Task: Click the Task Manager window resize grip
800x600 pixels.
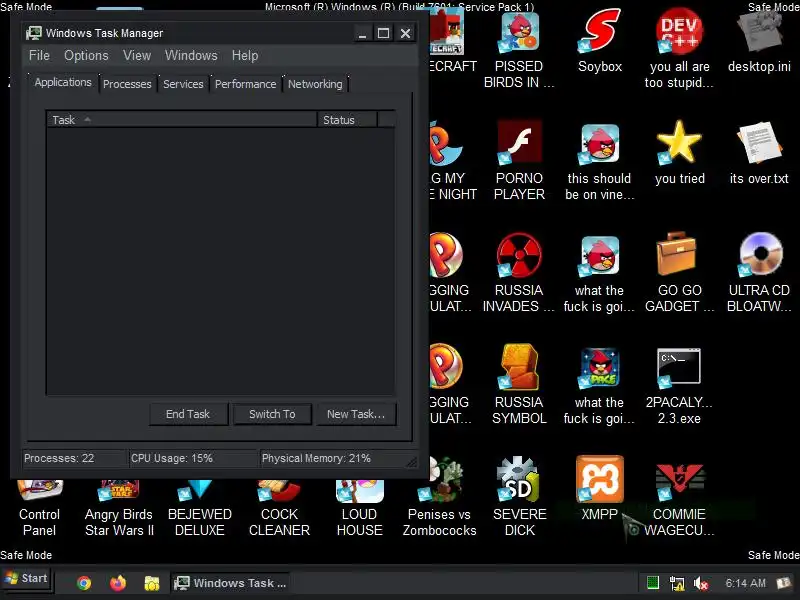Action: pos(411,462)
